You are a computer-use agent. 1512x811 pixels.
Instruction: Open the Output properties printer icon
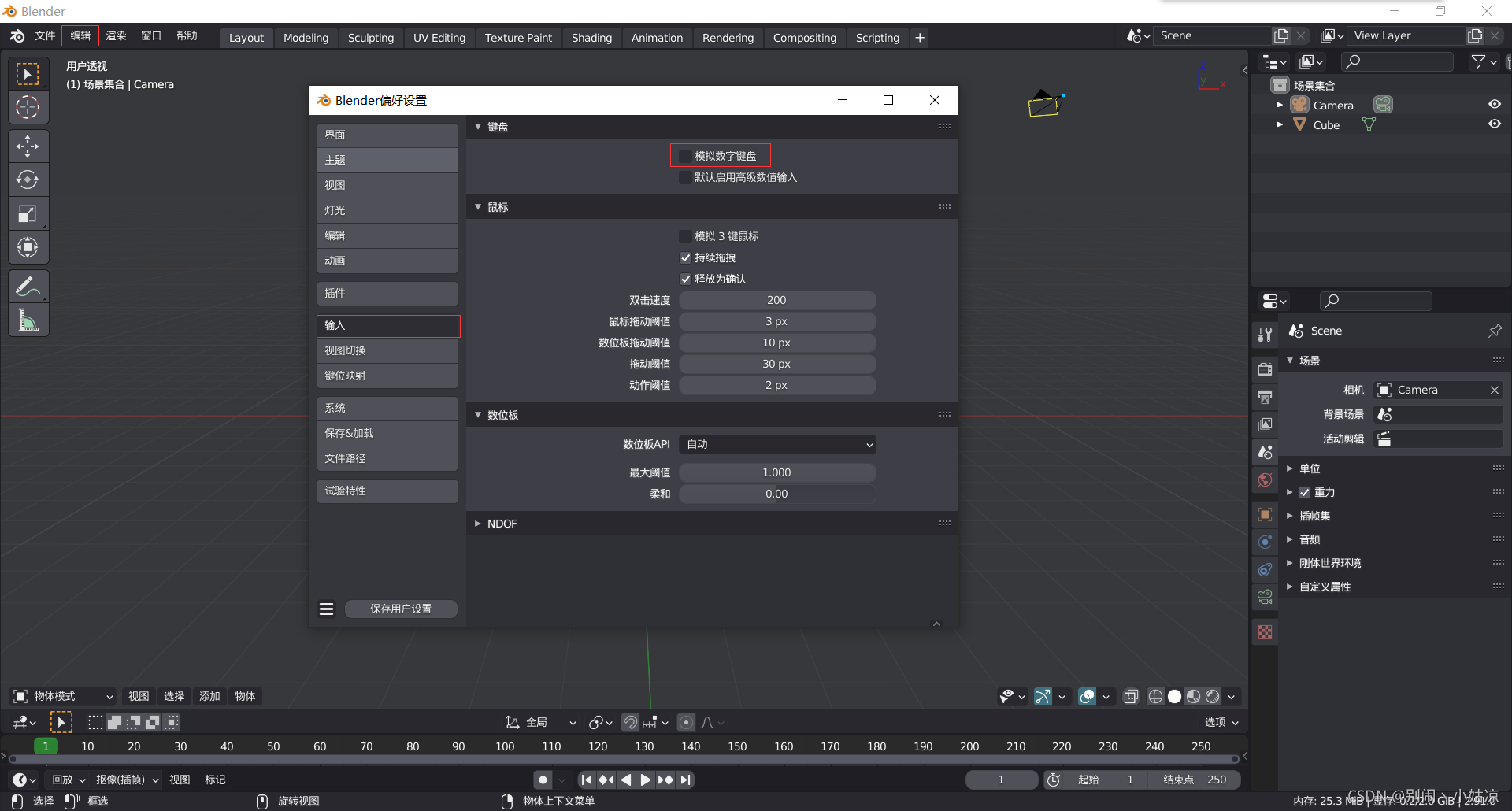1265,397
